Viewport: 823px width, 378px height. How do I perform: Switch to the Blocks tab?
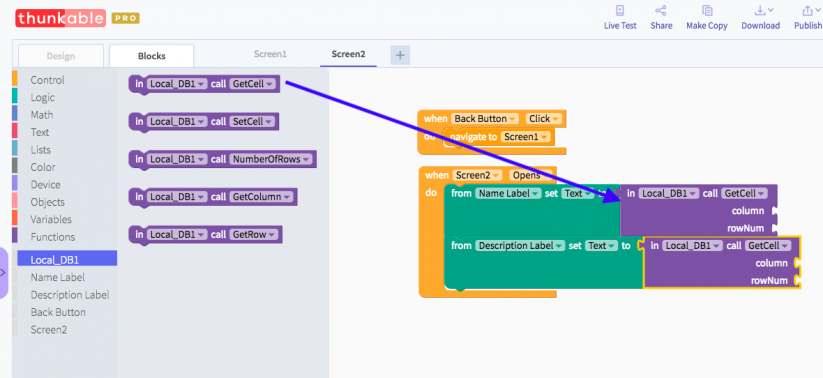coord(152,56)
